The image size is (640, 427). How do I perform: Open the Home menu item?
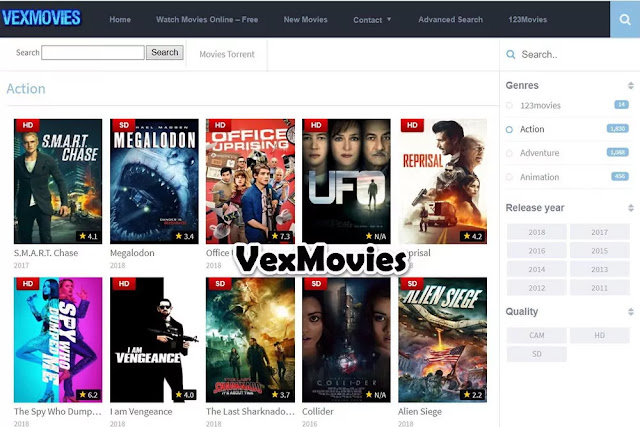120,19
